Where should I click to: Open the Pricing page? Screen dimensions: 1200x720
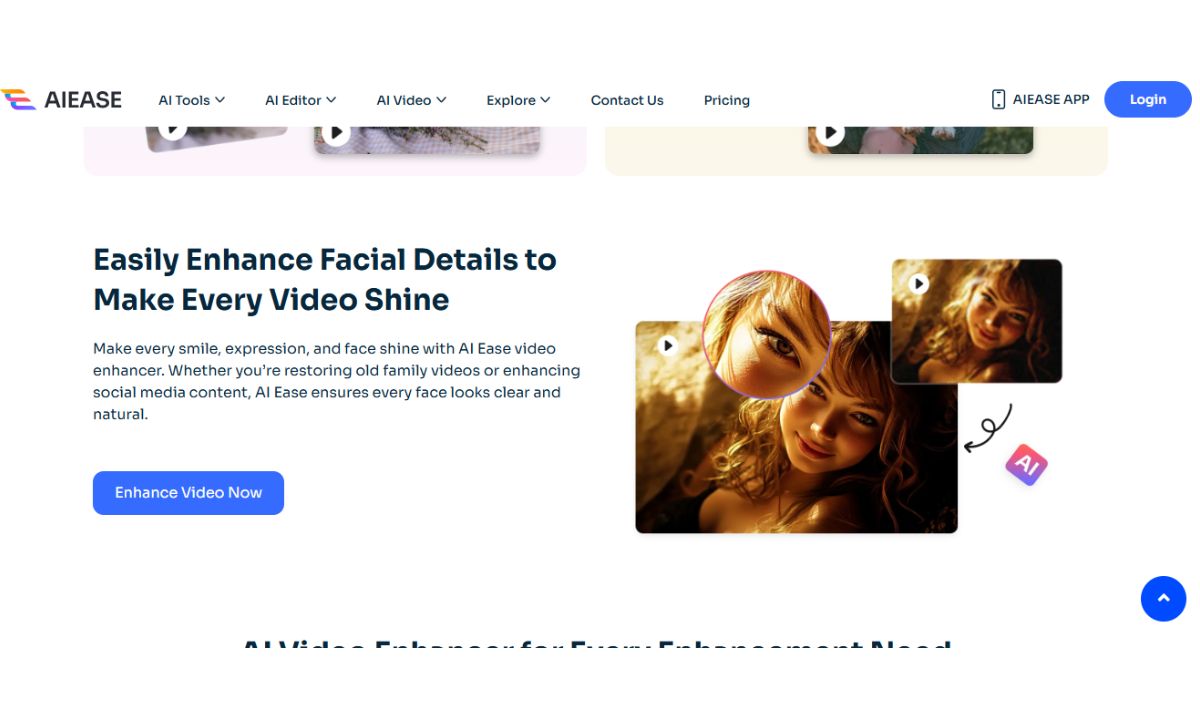pos(726,100)
